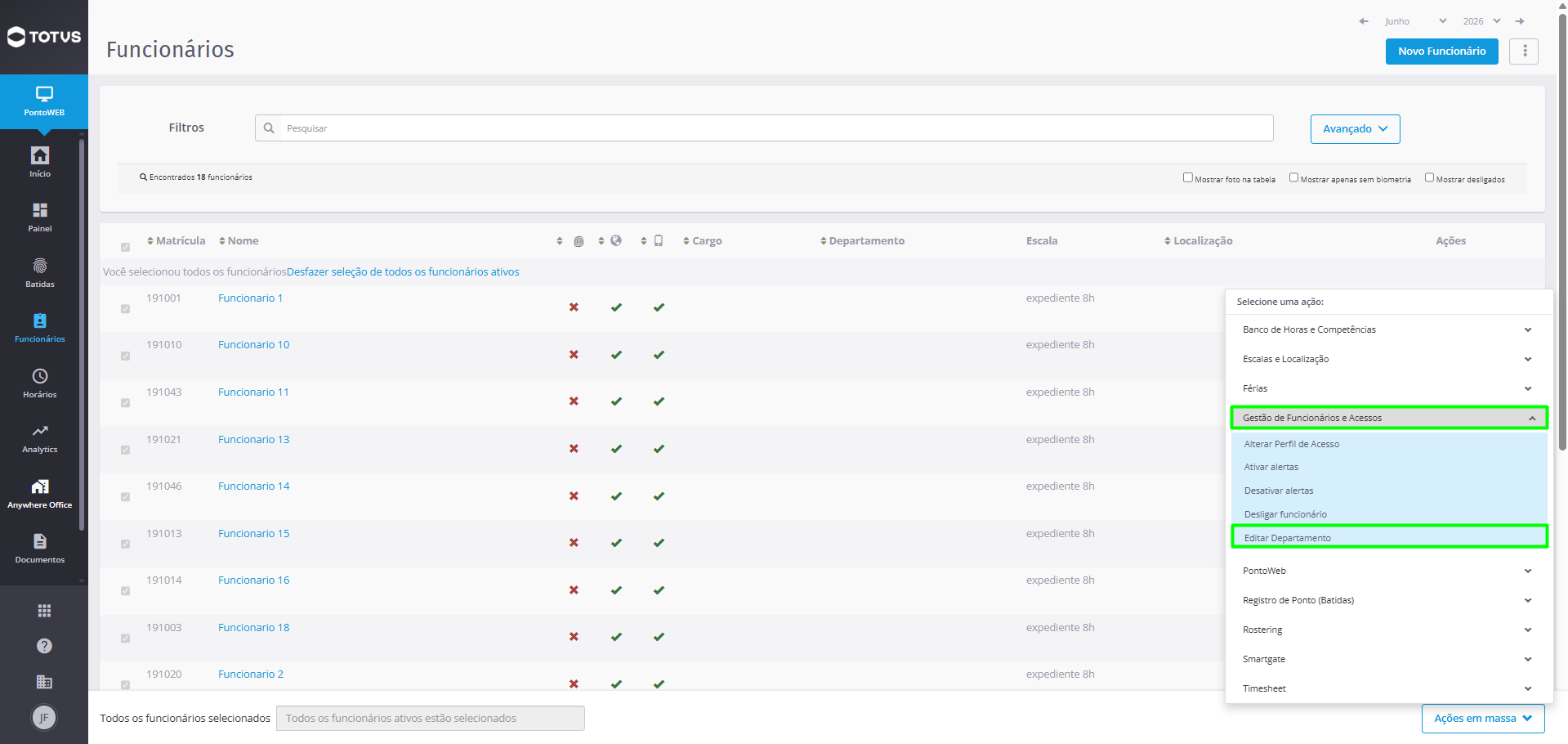
Task: Open Funcionario 14 profile link
Action: tap(254, 486)
